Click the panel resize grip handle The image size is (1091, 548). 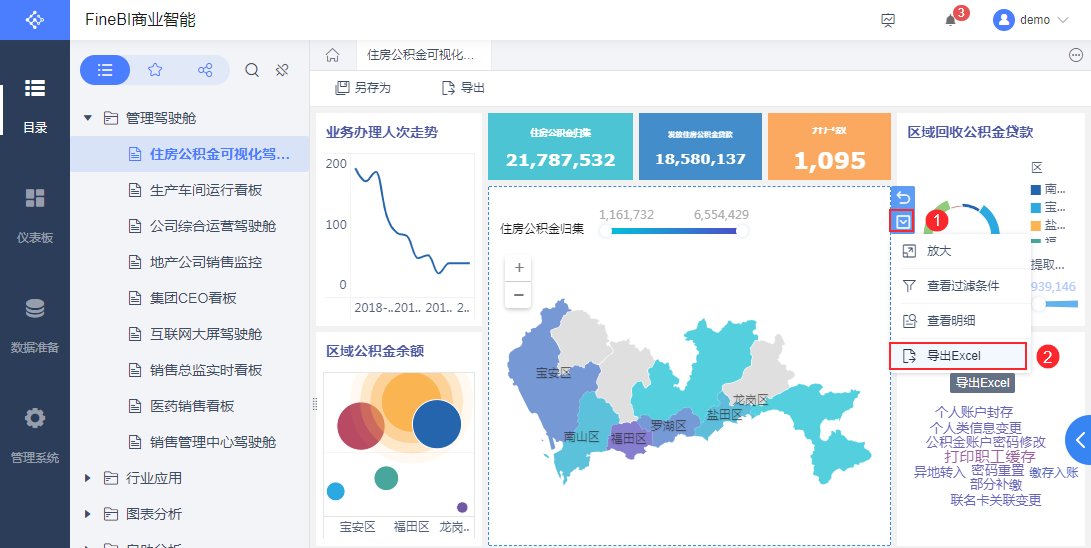[314, 403]
